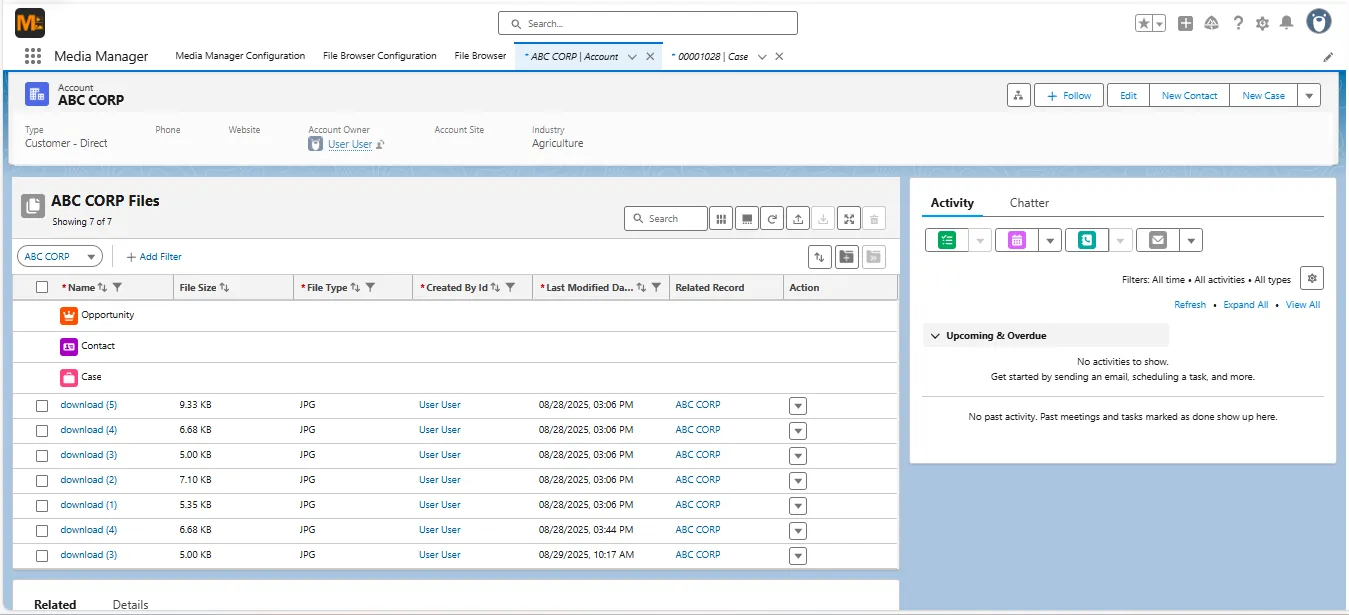View the account hierarchy icon
1349x615 pixels.
click(x=1018, y=95)
